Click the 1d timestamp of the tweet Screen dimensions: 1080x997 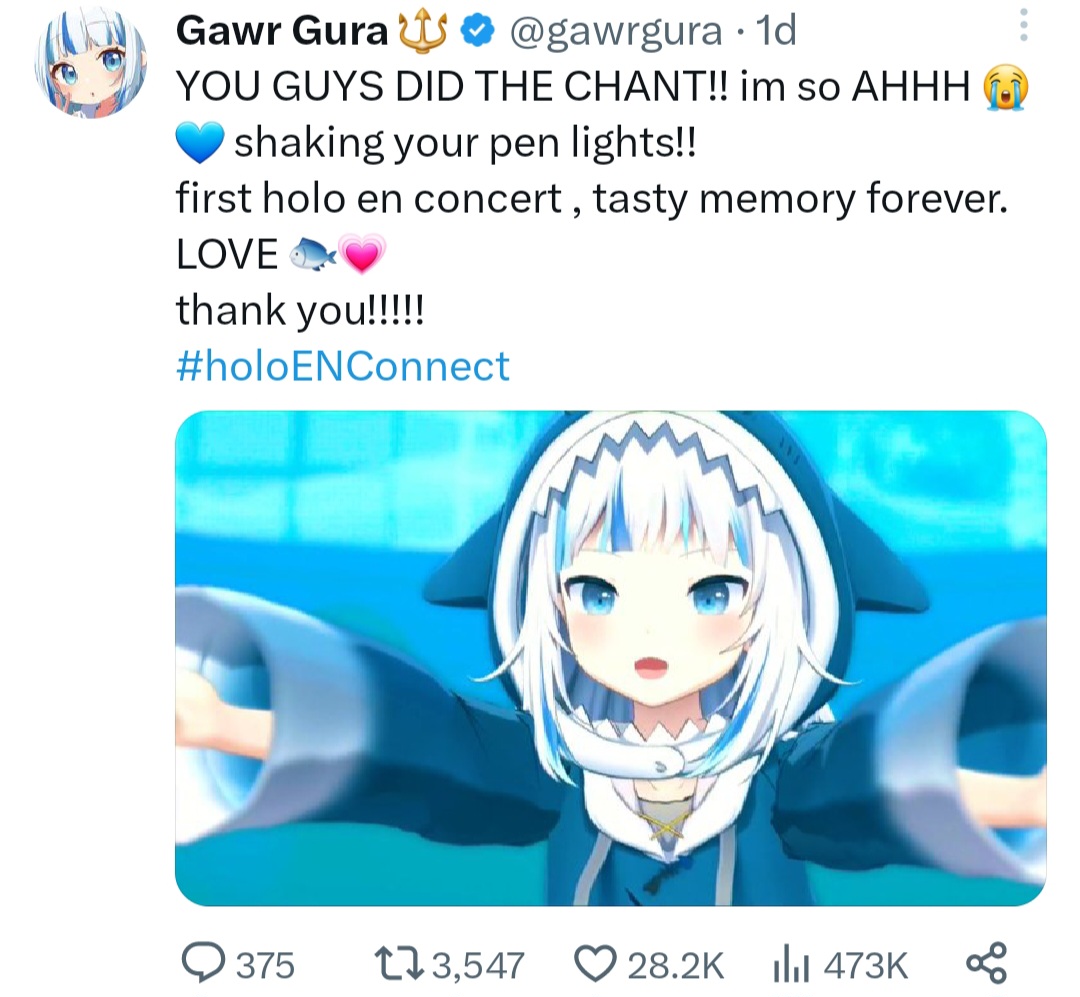pos(776,31)
